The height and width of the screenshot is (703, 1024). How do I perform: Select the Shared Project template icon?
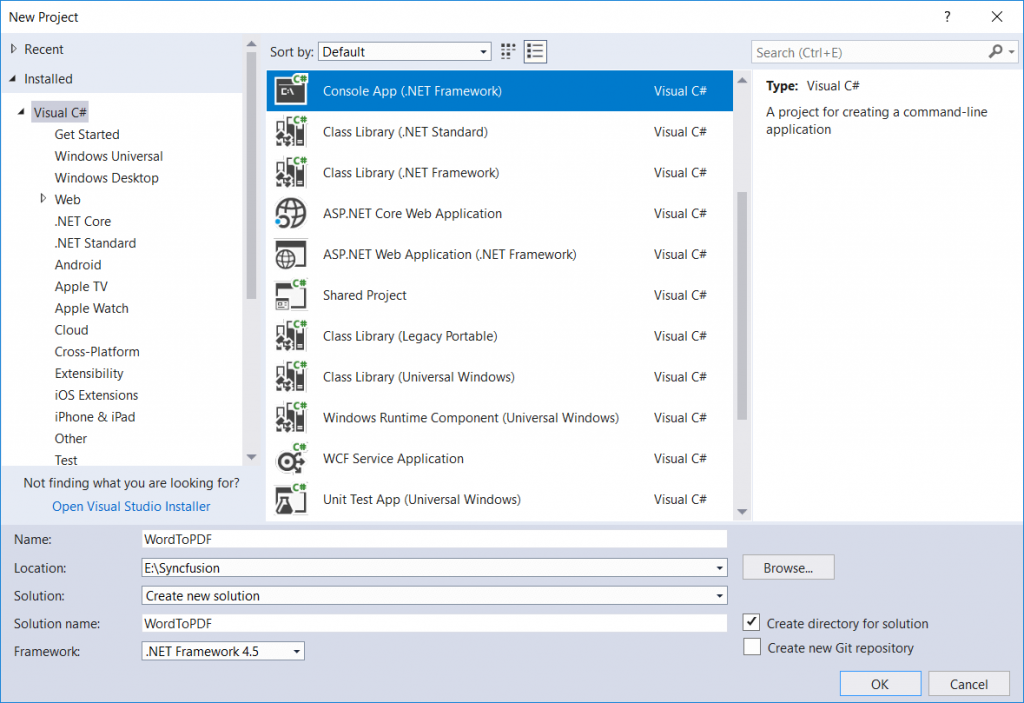(x=290, y=295)
